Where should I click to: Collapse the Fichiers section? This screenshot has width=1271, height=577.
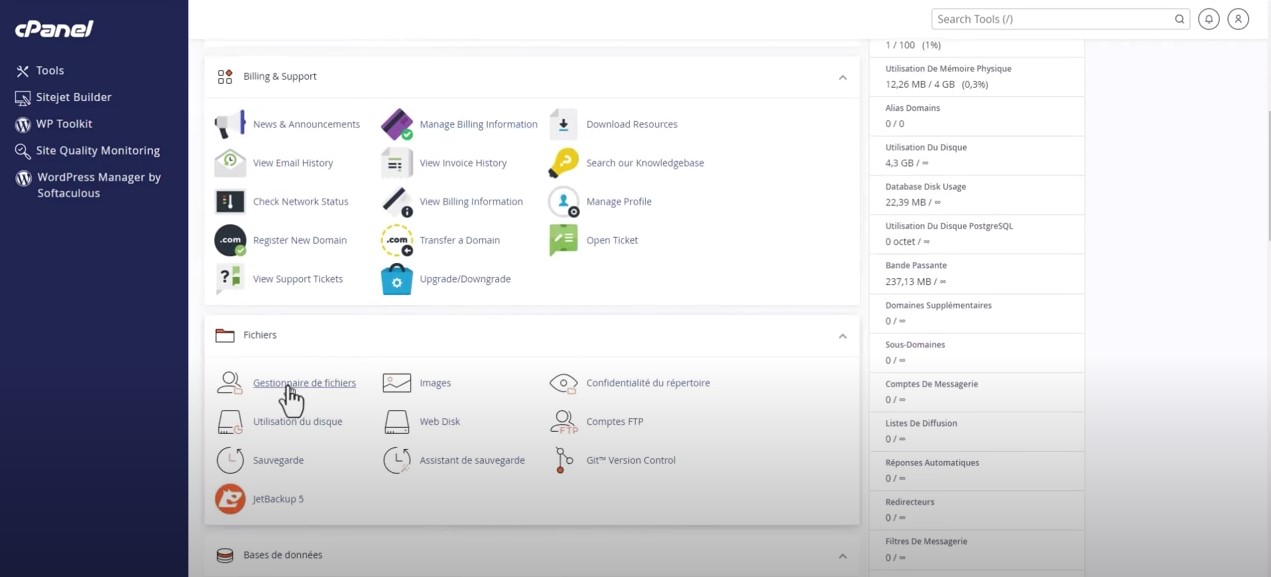point(842,336)
